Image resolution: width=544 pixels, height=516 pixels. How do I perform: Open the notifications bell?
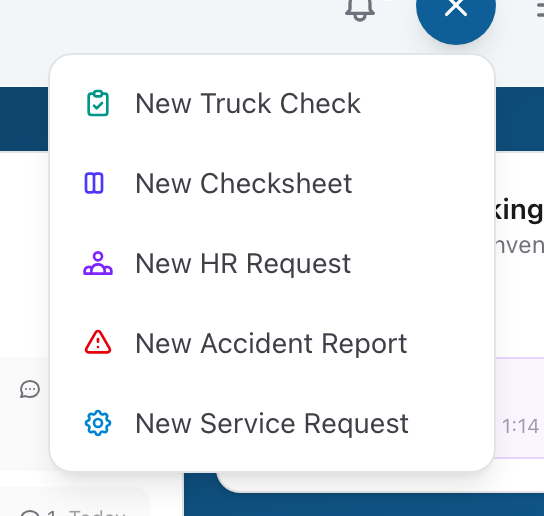(360, 9)
